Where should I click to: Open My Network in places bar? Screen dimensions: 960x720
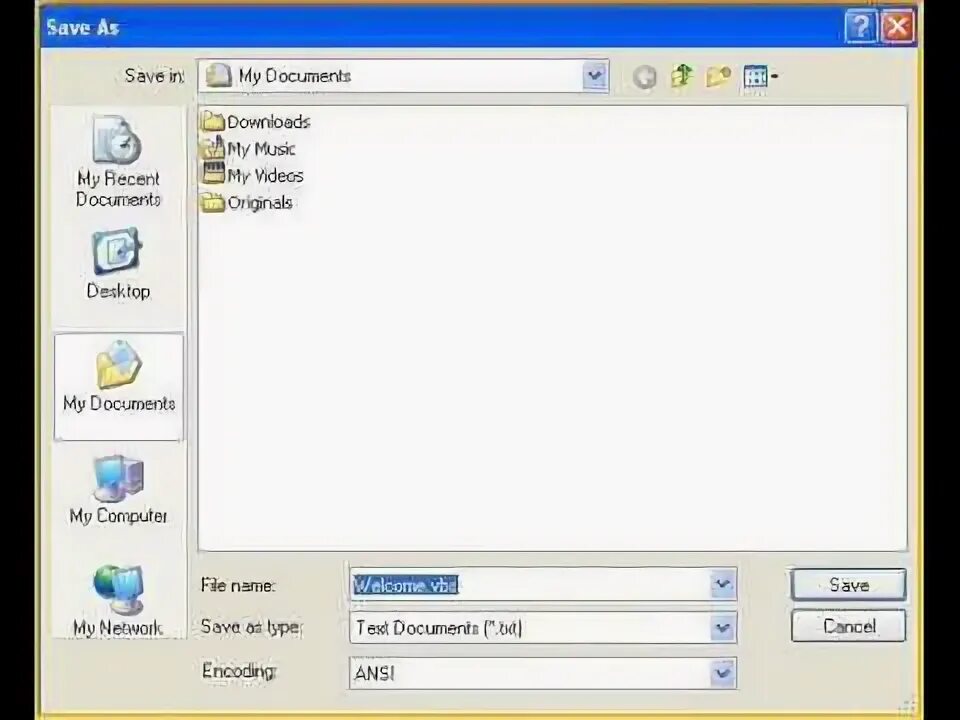[118, 601]
